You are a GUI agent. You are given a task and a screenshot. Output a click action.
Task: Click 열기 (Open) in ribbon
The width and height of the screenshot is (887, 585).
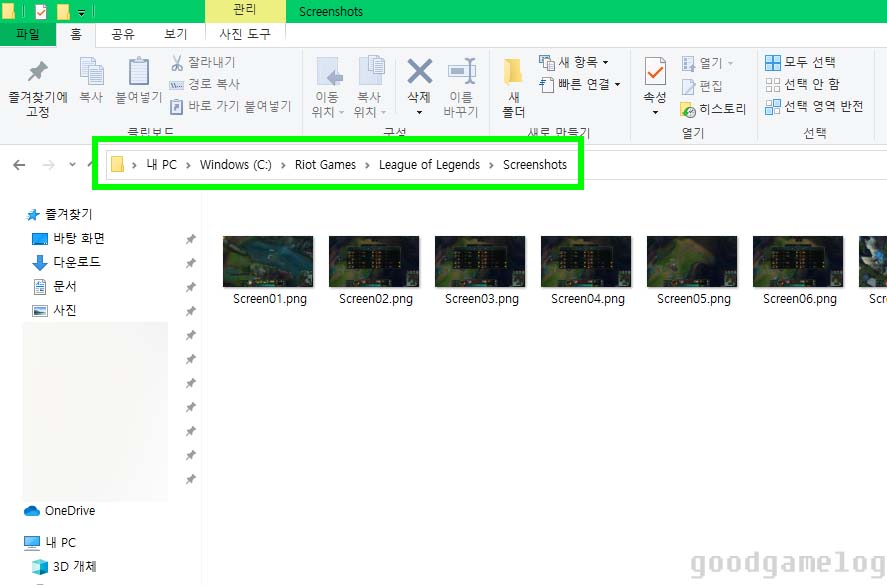tap(707, 63)
